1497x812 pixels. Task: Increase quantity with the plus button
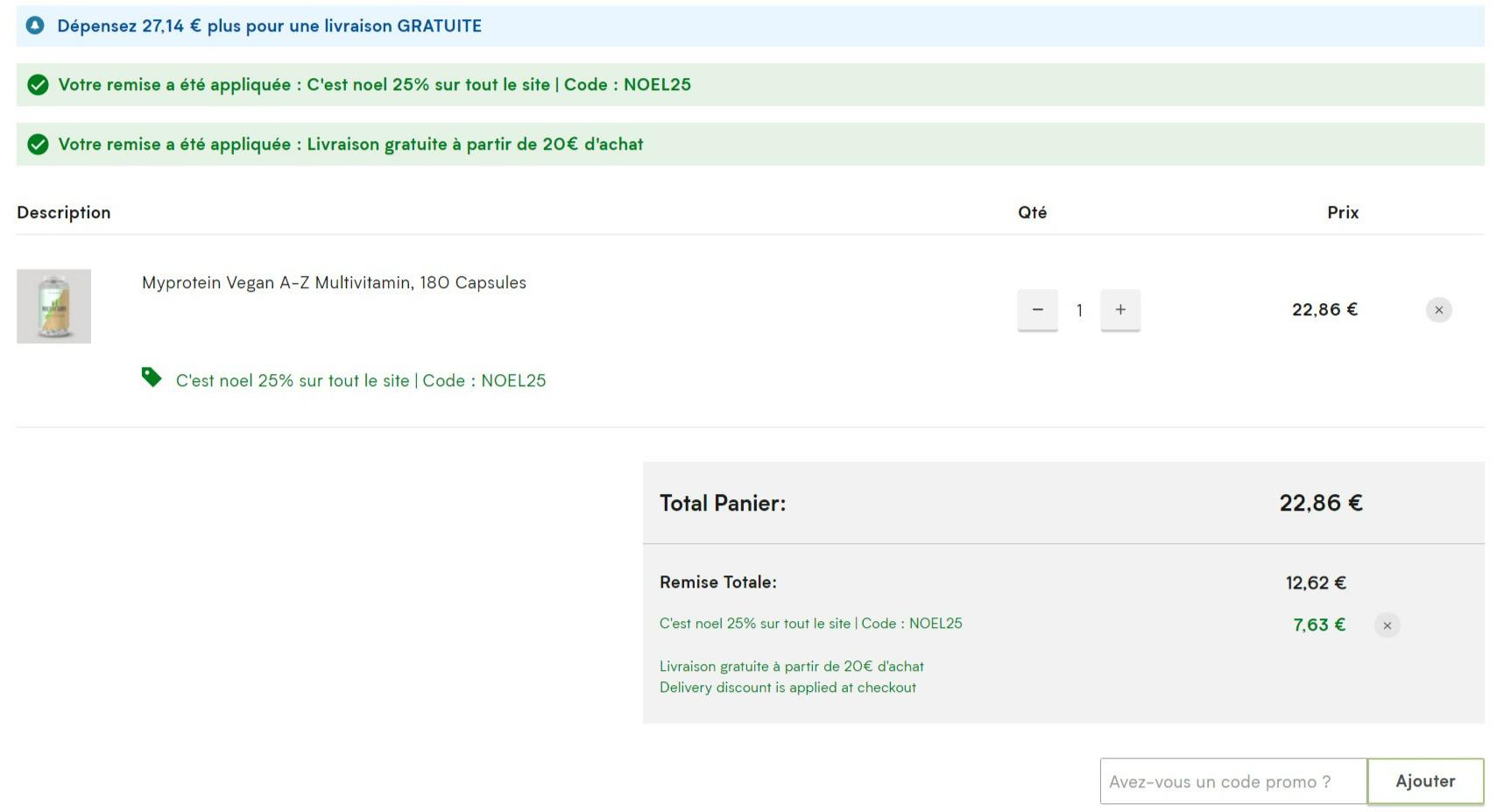(x=1120, y=310)
